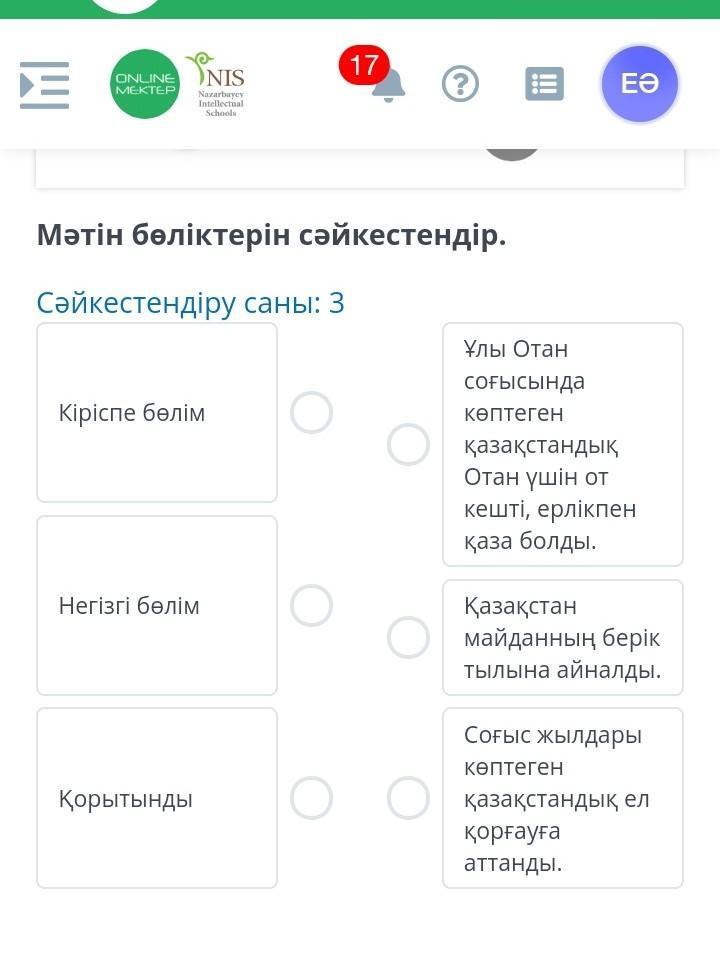
Task: Click the Негізгі бөлім card
Action: tap(157, 605)
